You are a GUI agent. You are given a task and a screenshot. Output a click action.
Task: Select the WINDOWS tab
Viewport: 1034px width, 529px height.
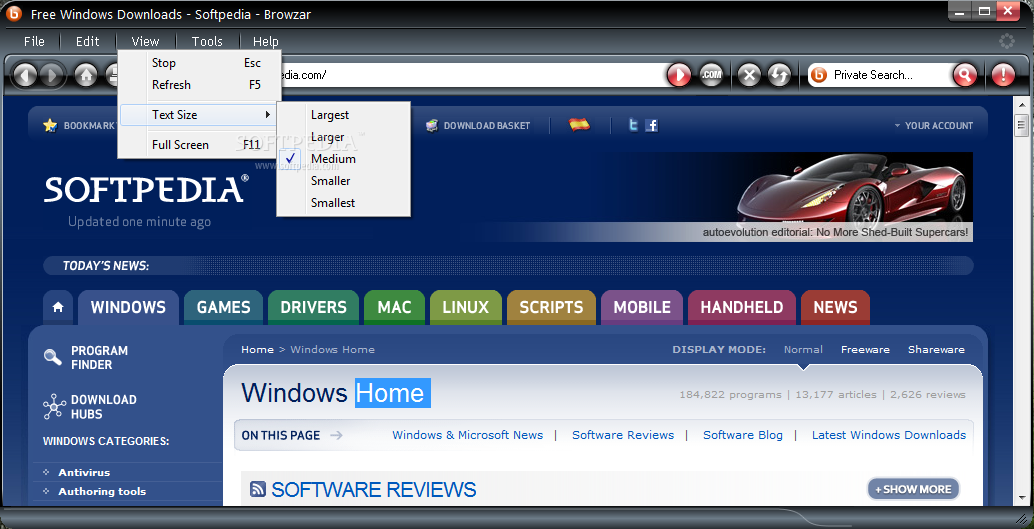[x=129, y=307]
